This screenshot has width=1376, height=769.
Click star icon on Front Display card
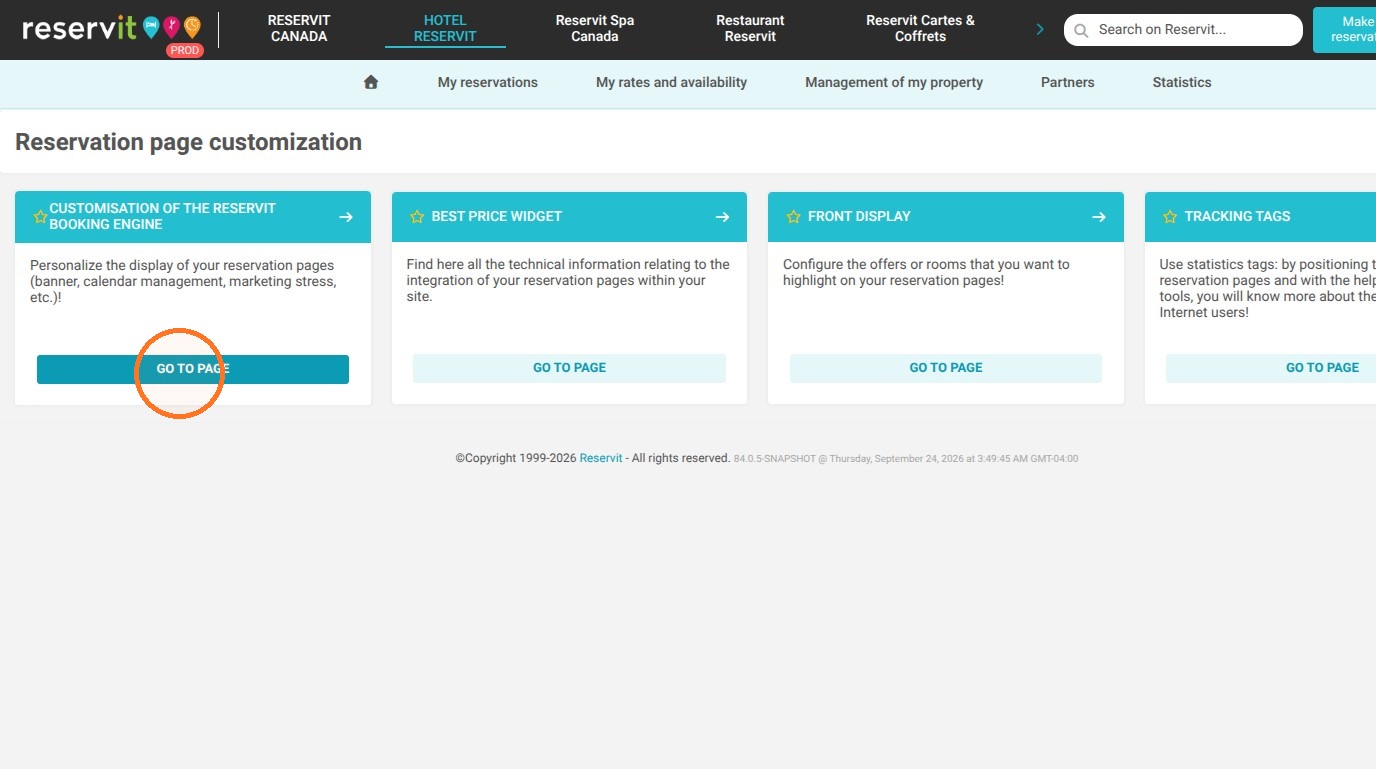[793, 216]
